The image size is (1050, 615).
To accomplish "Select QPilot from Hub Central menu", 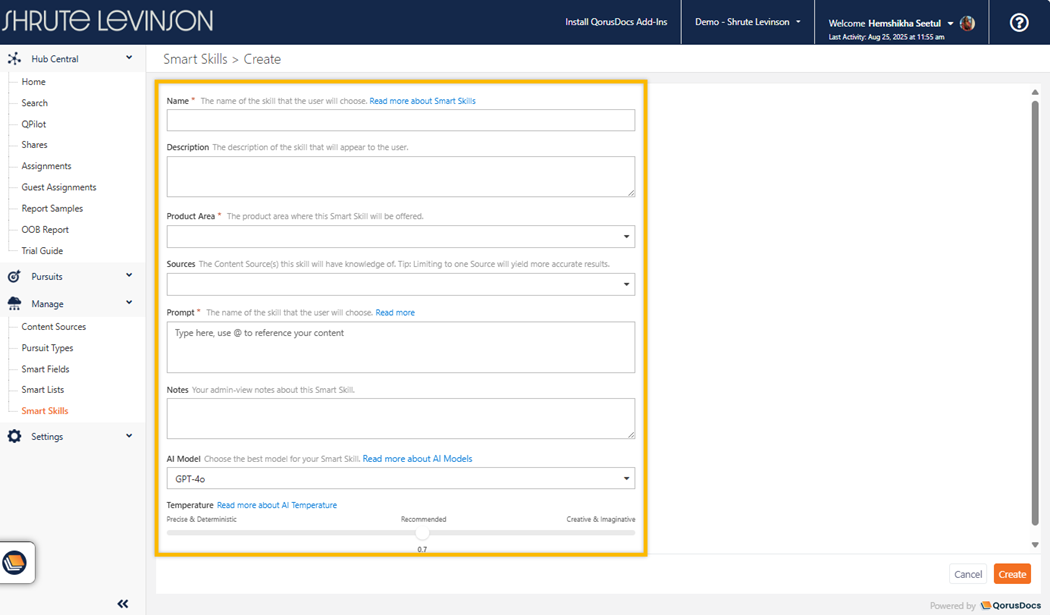I will [34, 124].
